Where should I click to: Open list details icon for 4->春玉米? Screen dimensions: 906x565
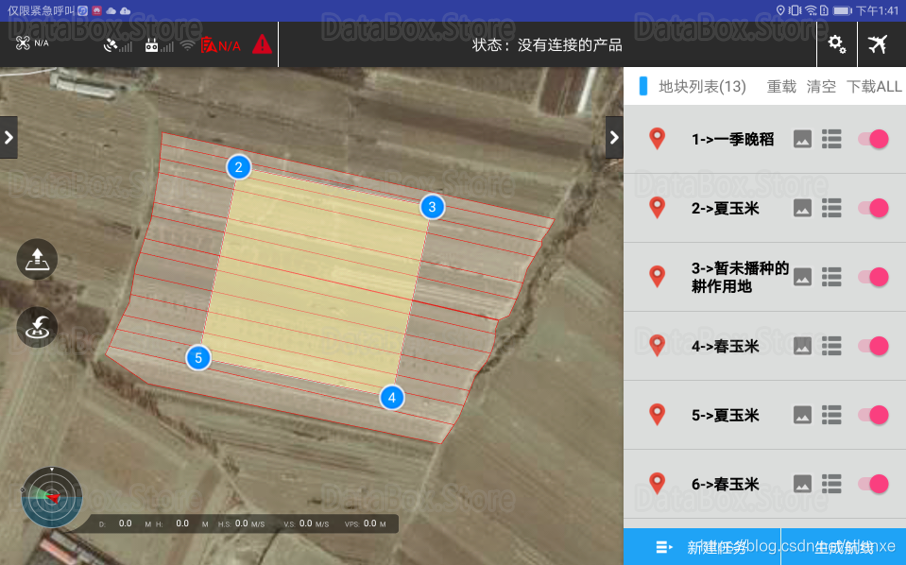tap(831, 345)
